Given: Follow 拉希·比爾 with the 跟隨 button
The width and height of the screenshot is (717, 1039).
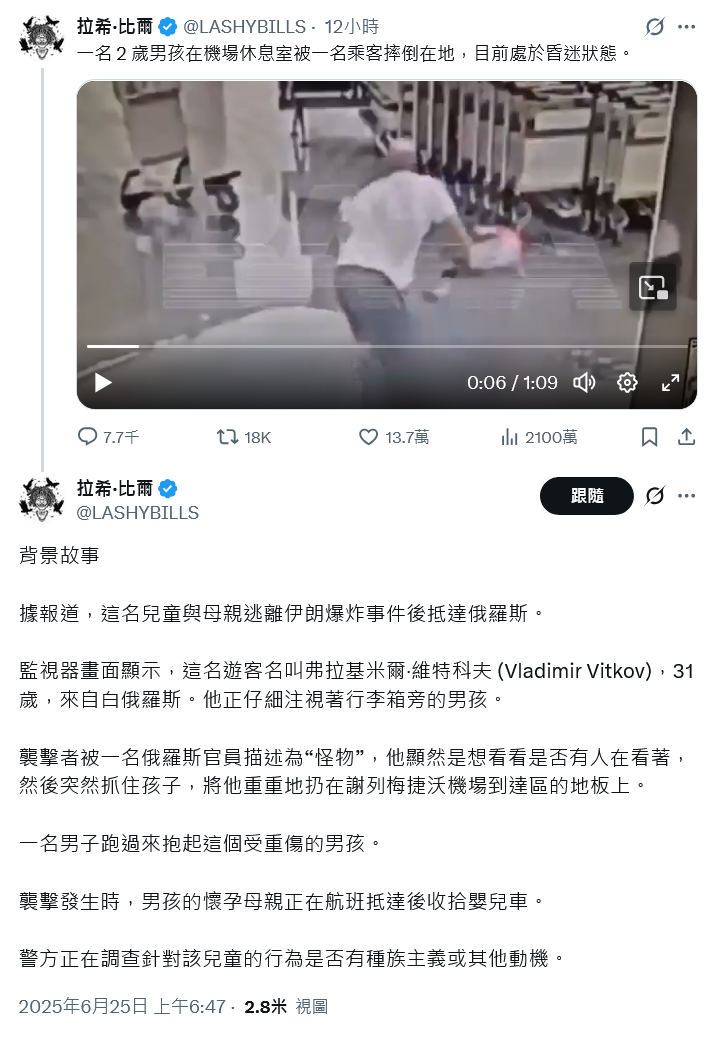Looking at the screenshot, I should pos(587,496).
